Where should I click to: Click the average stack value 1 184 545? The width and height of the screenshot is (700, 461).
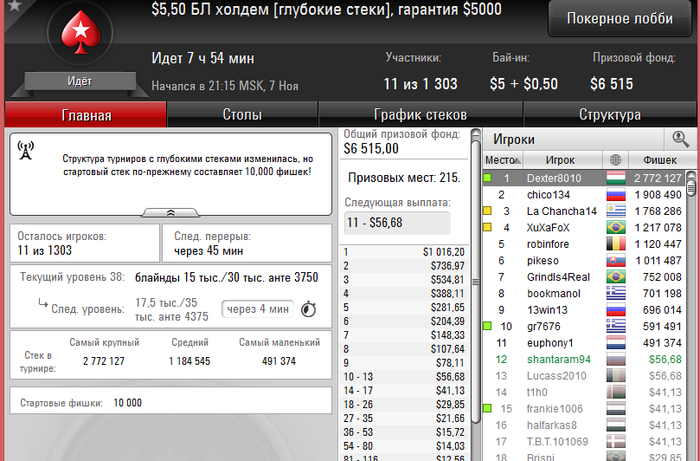[x=189, y=361]
